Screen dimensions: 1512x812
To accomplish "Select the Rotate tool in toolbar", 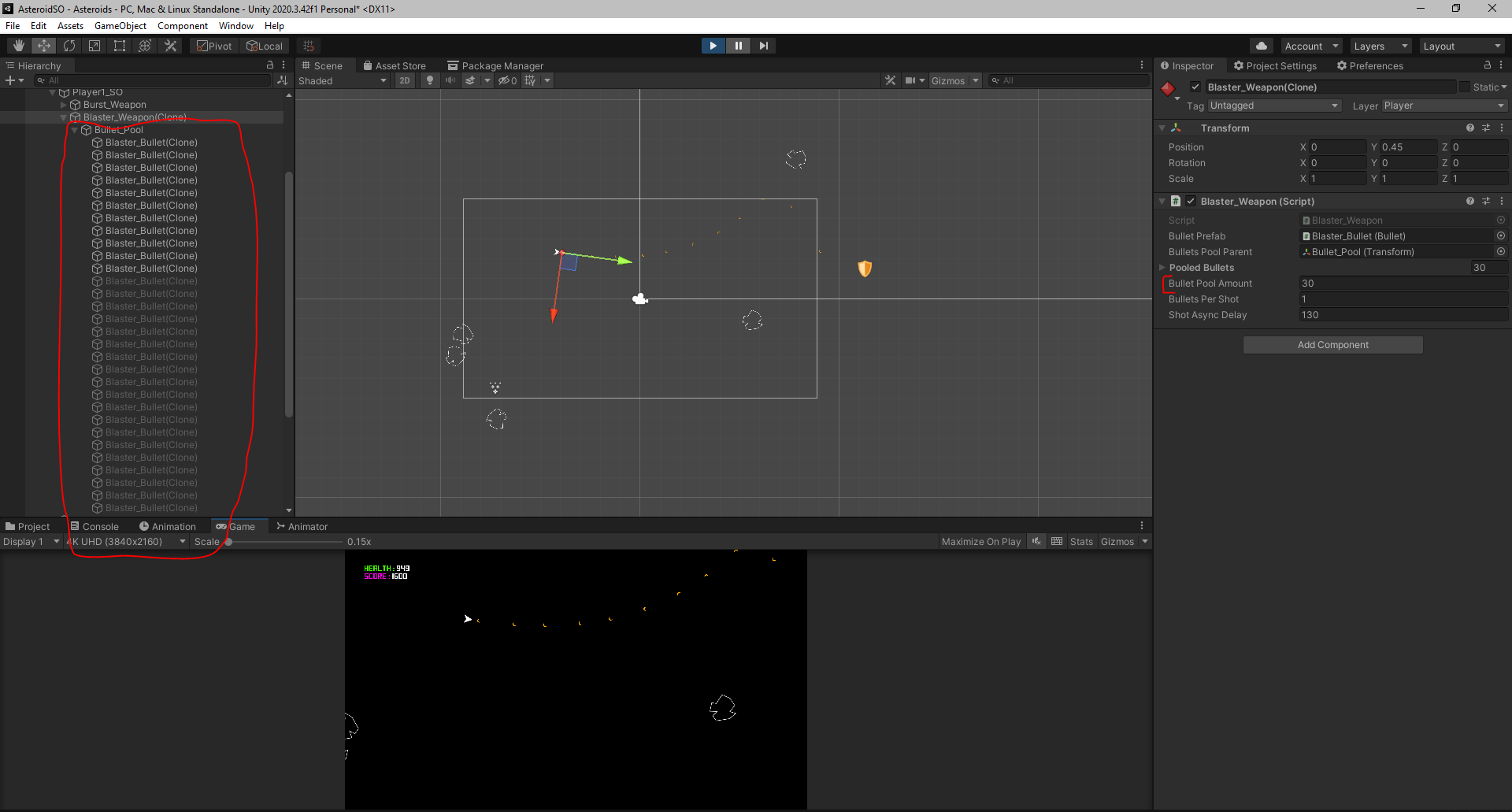I will tap(69, 46).
